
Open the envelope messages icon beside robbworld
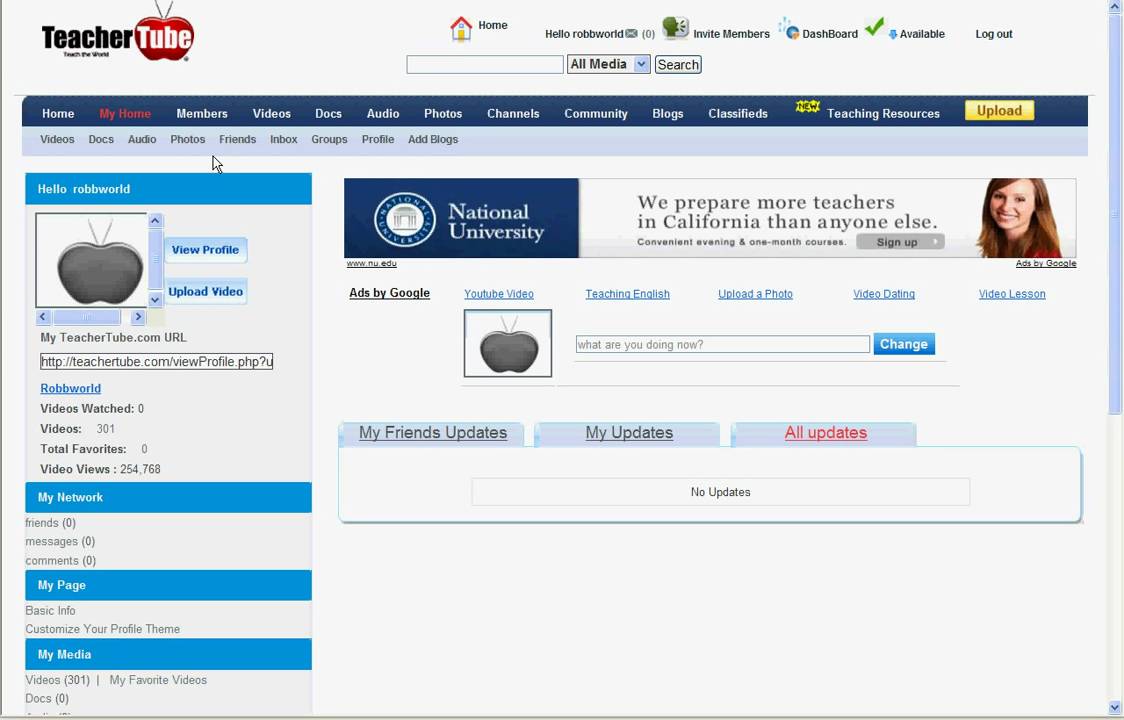632,34
